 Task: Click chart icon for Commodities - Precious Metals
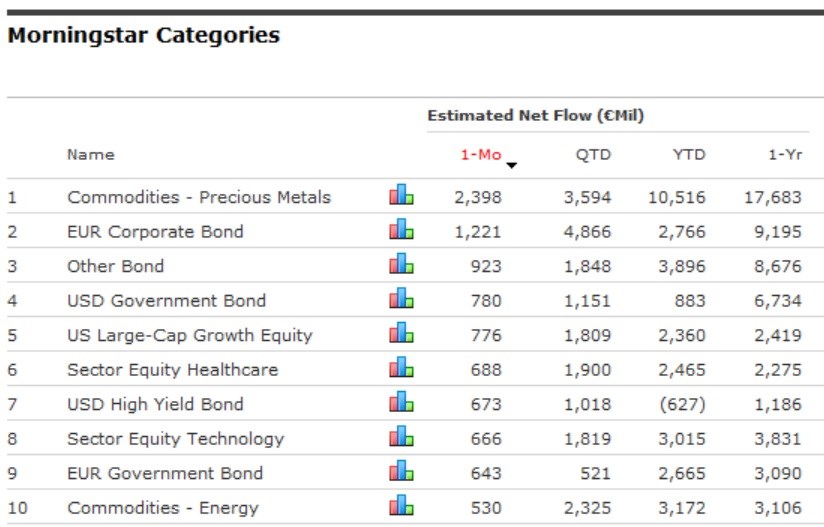pyautogui.click(x=401, y=196)
